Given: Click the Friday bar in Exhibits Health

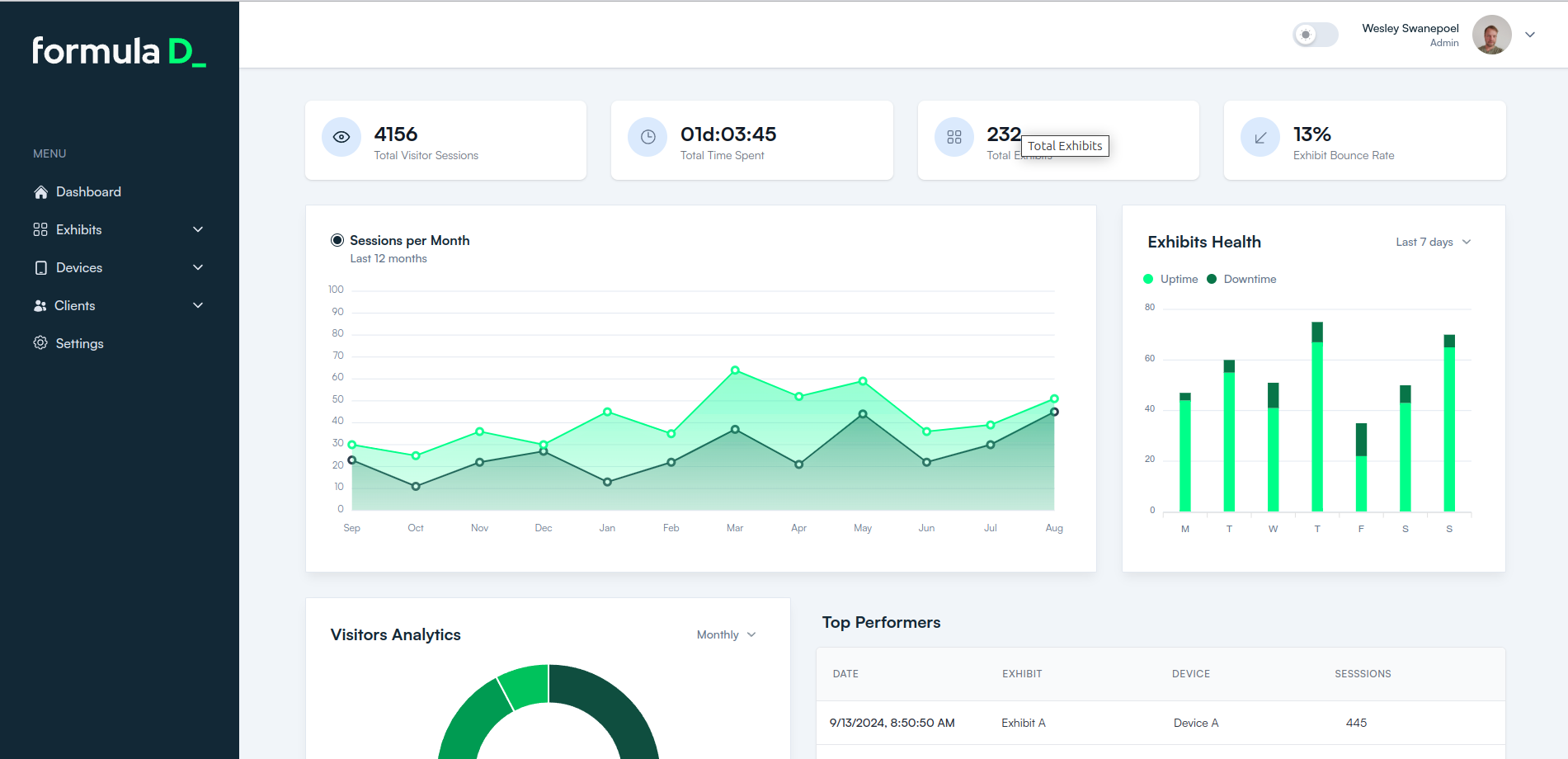Looking at the screenshot, I should 1361,467.
